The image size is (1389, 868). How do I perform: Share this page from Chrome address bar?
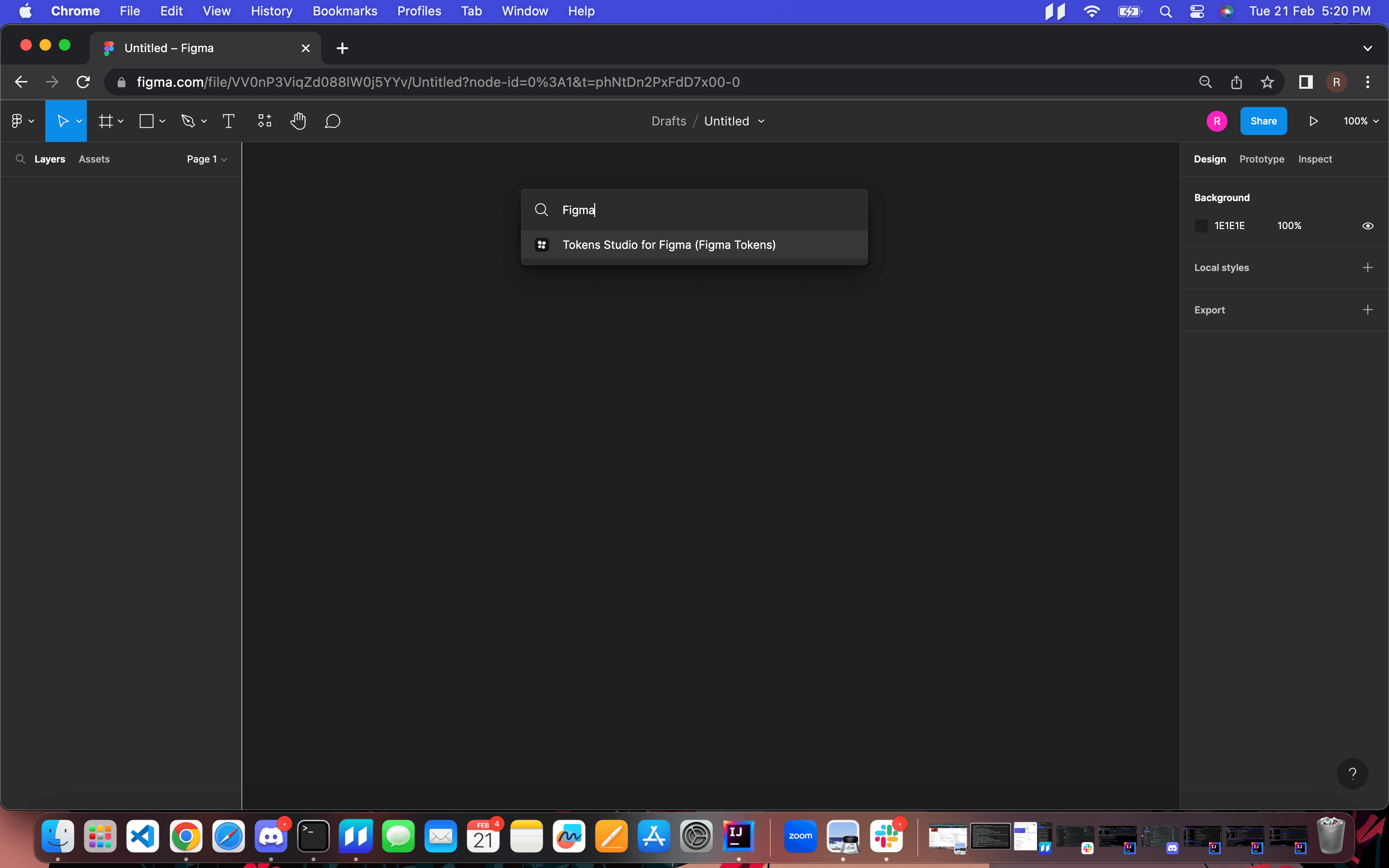pos(1236,82)
